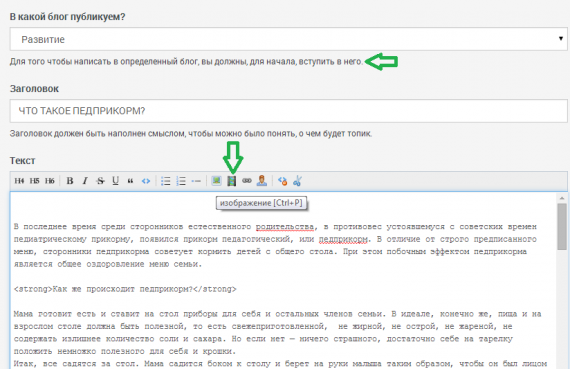This screenshot has width=570, height=369.
Task: Click the insert image icon
Action: [x=216, y=180]
